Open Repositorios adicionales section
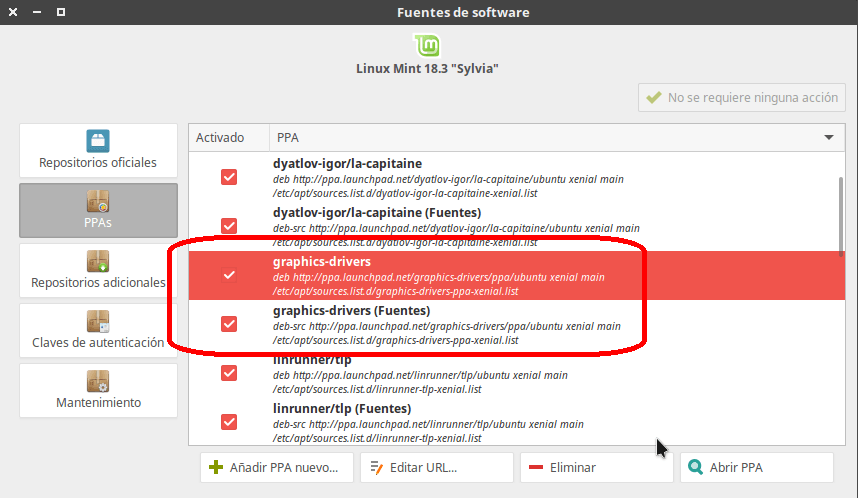 click(x=98, y=270)
